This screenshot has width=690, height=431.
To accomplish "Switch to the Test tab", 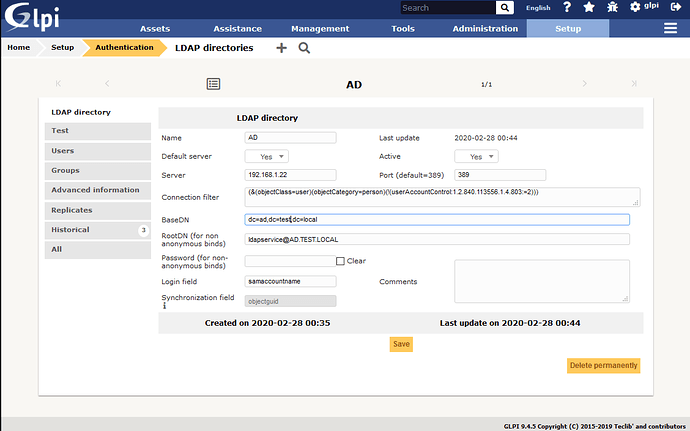I will point(98,131).
